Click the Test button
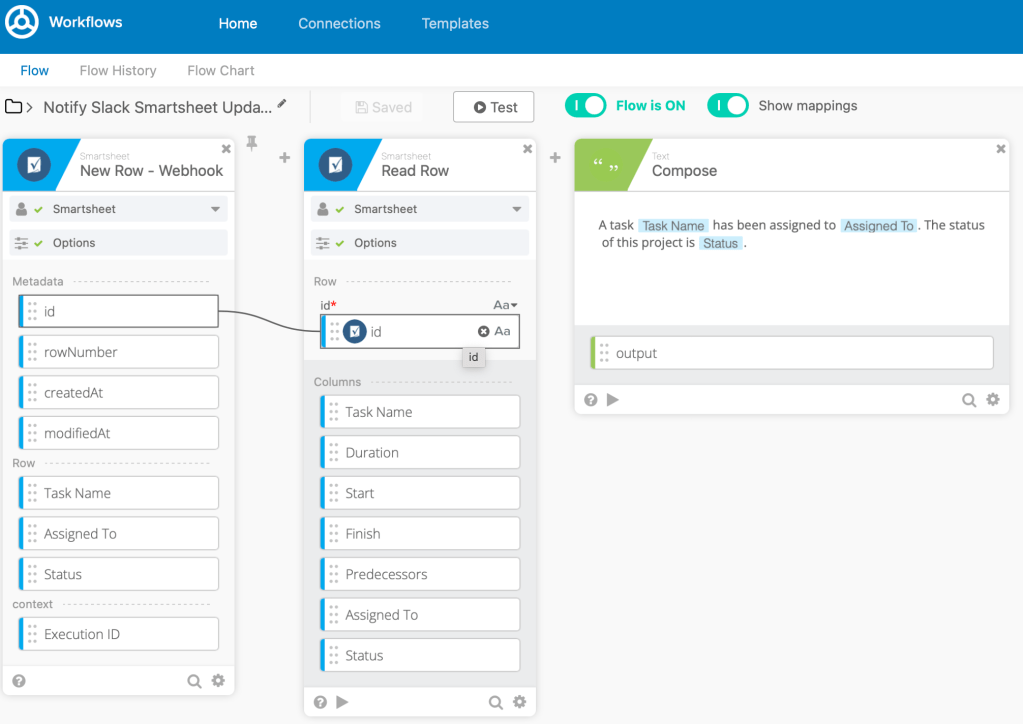 pos(494,107)
